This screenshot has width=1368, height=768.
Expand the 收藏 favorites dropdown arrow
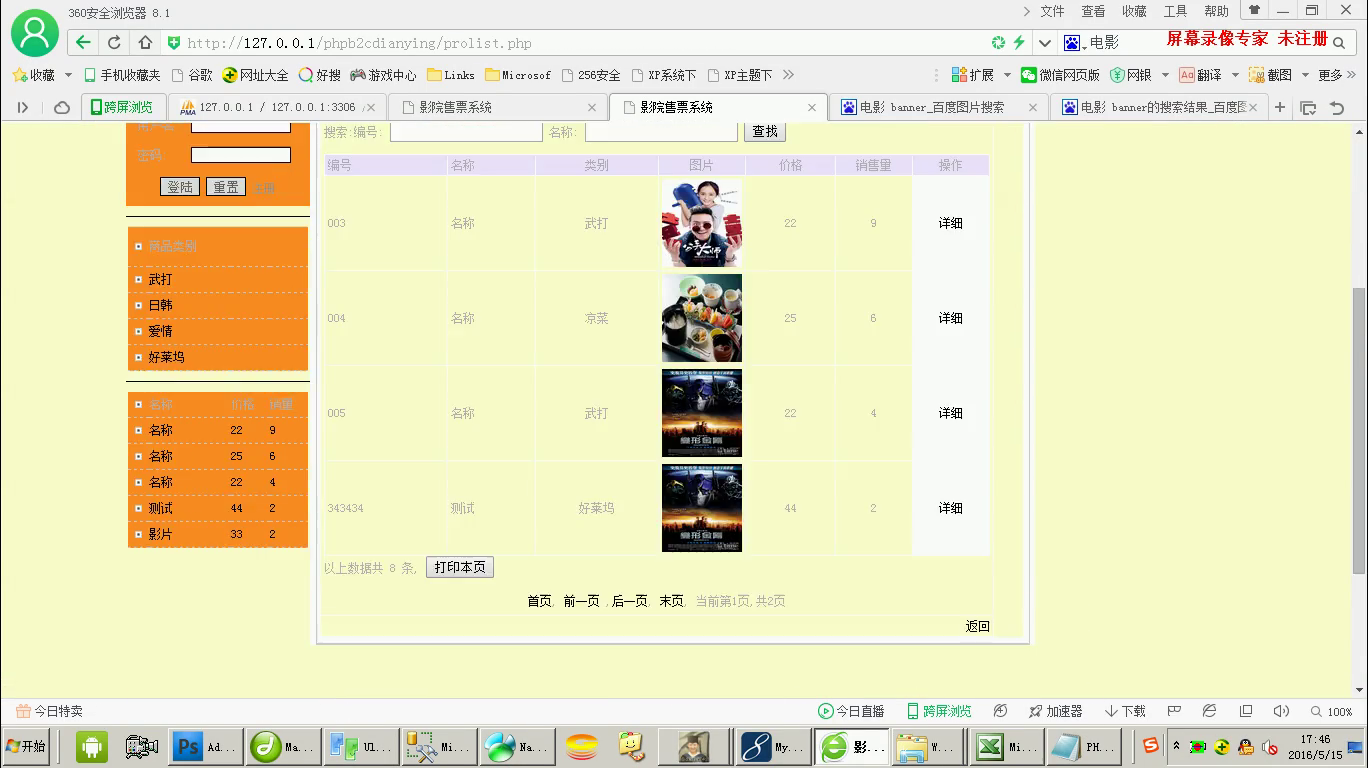[68, 75]
